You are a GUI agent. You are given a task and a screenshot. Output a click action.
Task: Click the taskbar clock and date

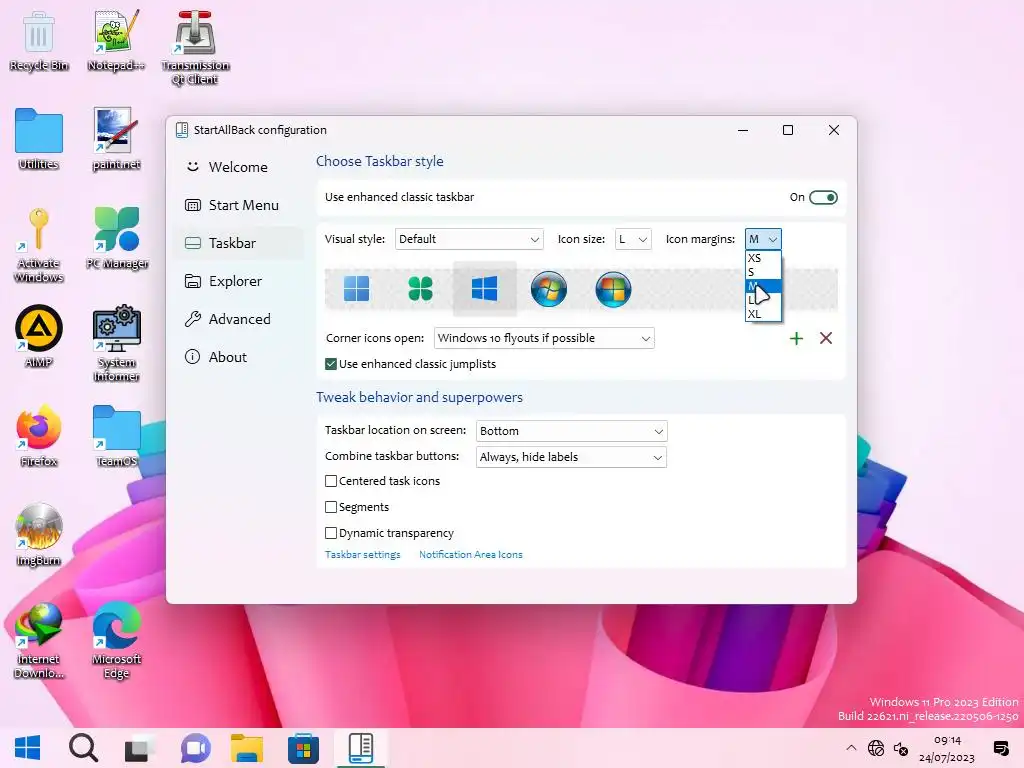947,748
